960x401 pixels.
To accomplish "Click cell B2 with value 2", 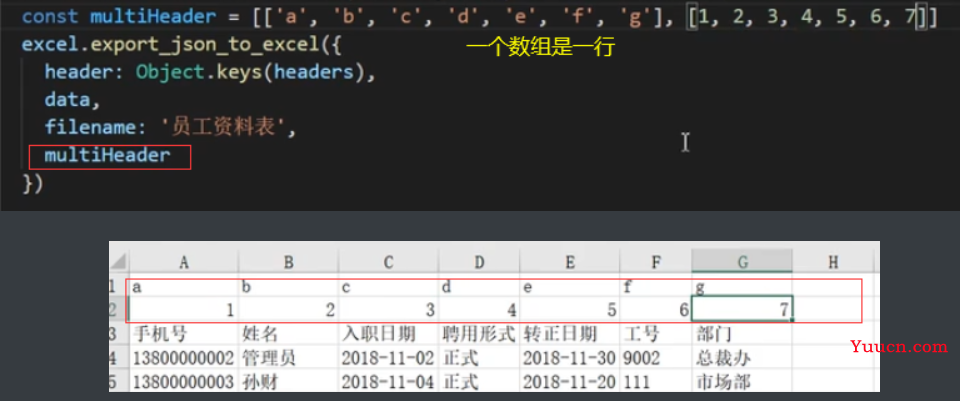I will 288,310.
